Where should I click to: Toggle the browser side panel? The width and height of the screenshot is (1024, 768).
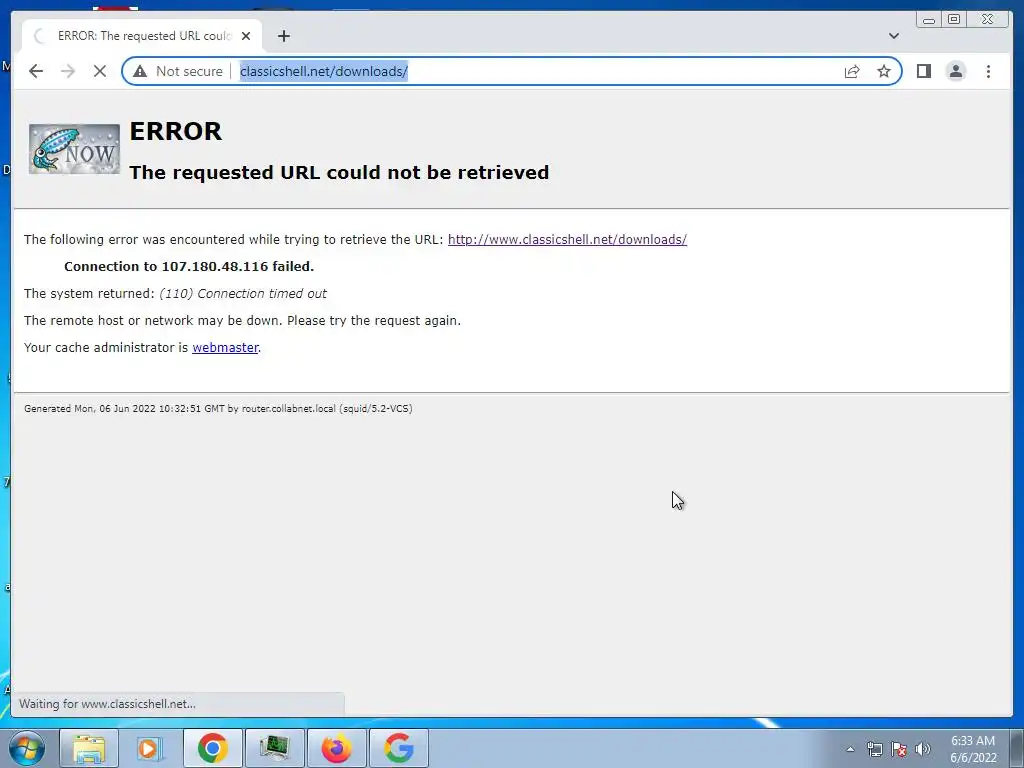pos(923,71)
